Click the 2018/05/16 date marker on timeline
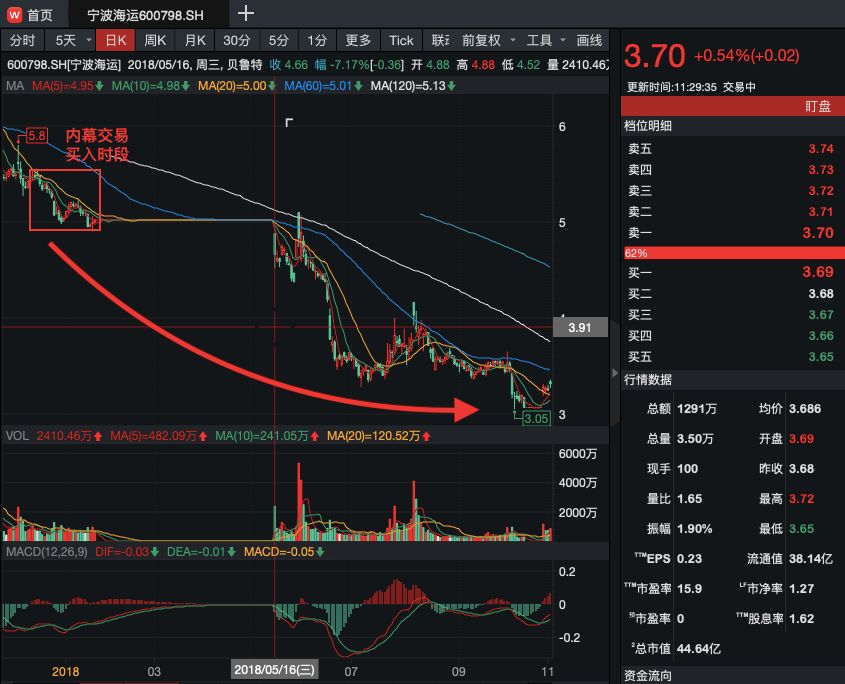The height and width of the screenshot is (684, 845). [274, 669]
